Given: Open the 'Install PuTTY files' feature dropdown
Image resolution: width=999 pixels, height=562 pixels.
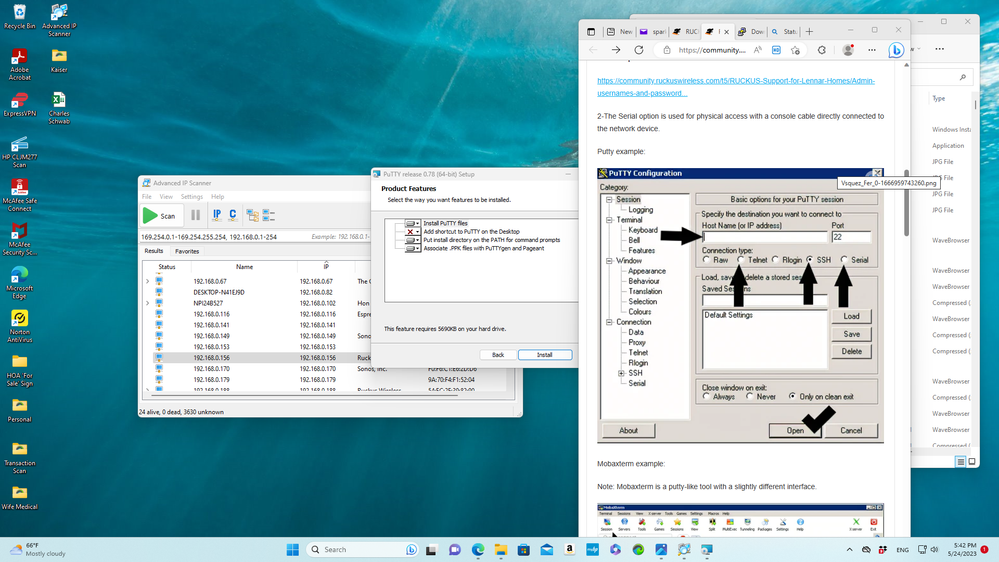Looking at the screenshot, I should 412,223.
